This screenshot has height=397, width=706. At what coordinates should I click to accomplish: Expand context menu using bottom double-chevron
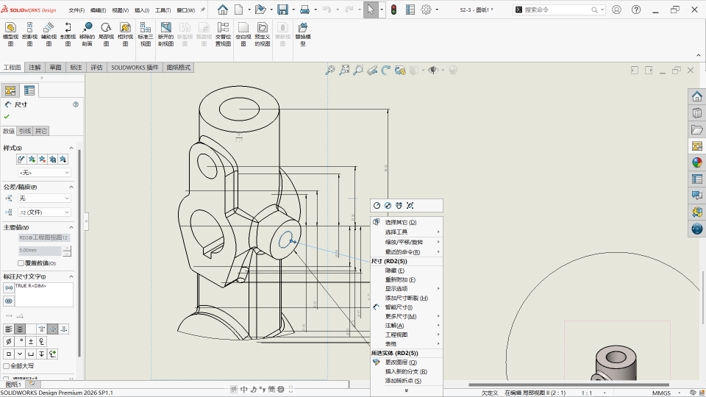(x=407, y=391)
